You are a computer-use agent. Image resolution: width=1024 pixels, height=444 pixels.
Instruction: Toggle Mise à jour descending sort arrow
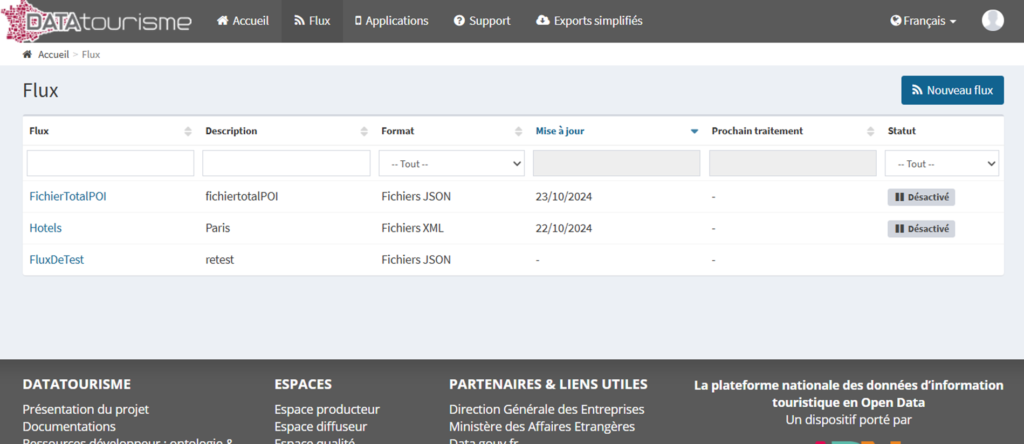(694, 131)
